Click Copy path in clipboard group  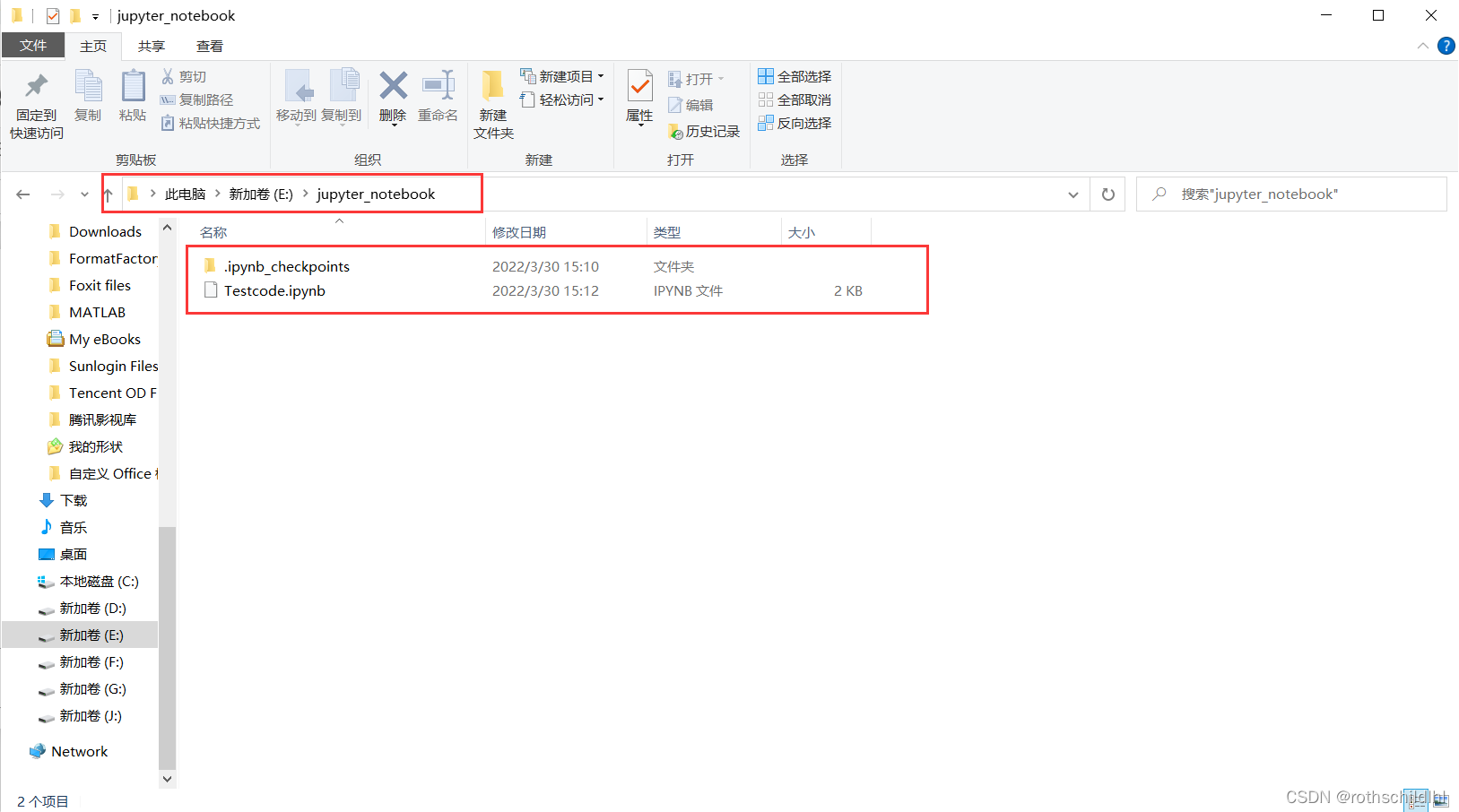coord(196,100)
